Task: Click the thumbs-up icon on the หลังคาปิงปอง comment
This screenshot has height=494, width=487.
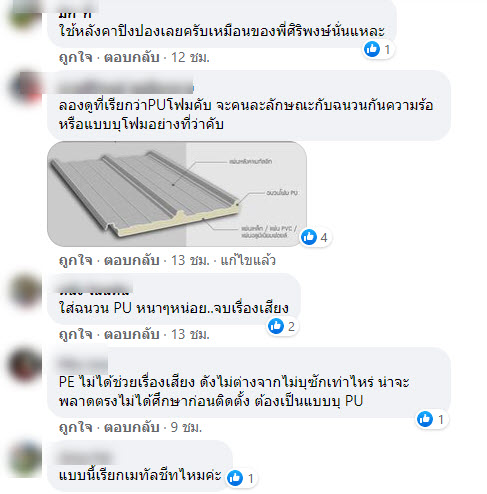Action: (372, 49)
